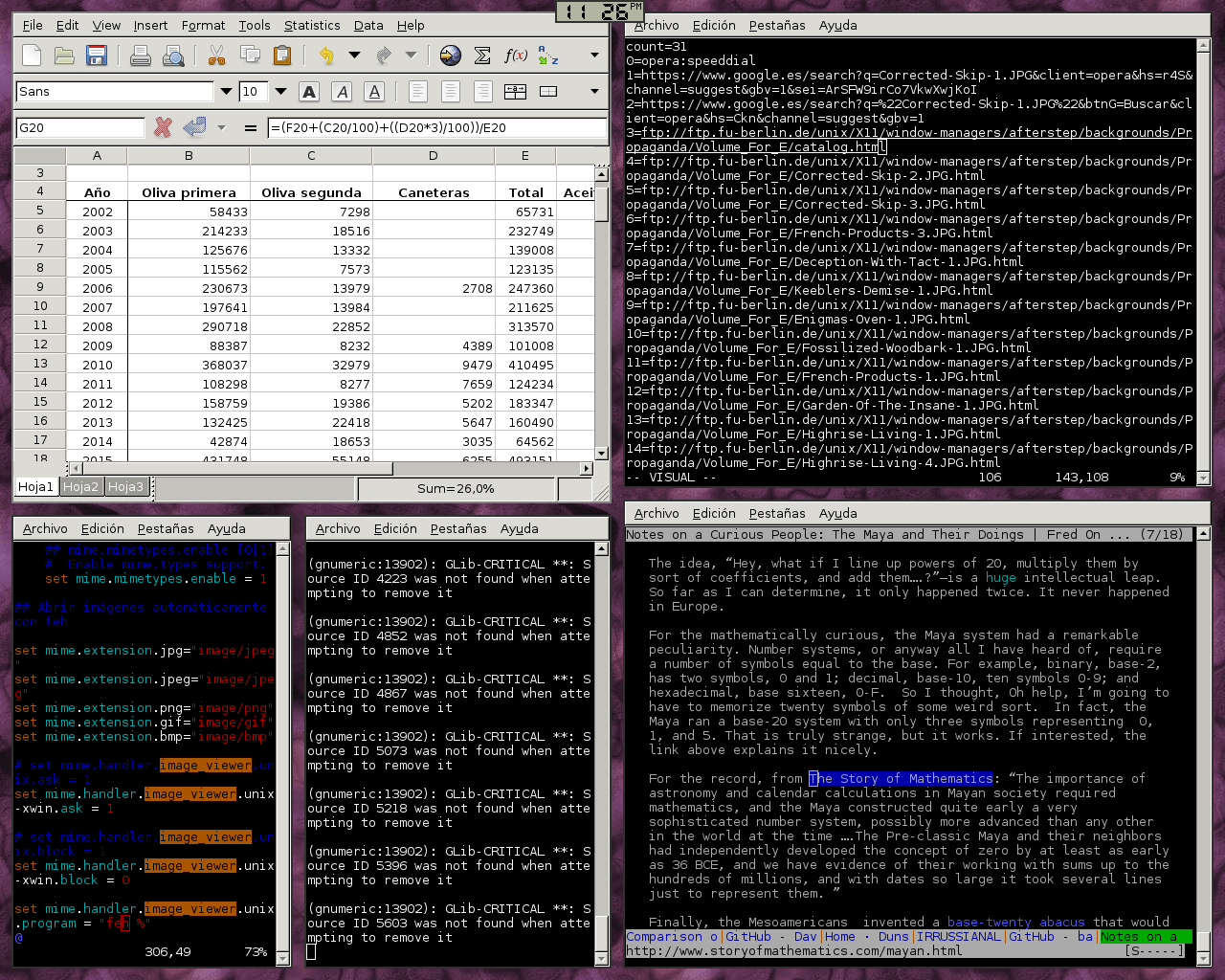
Task: Click the cell reference box G20
Action: tap(80, 127)
